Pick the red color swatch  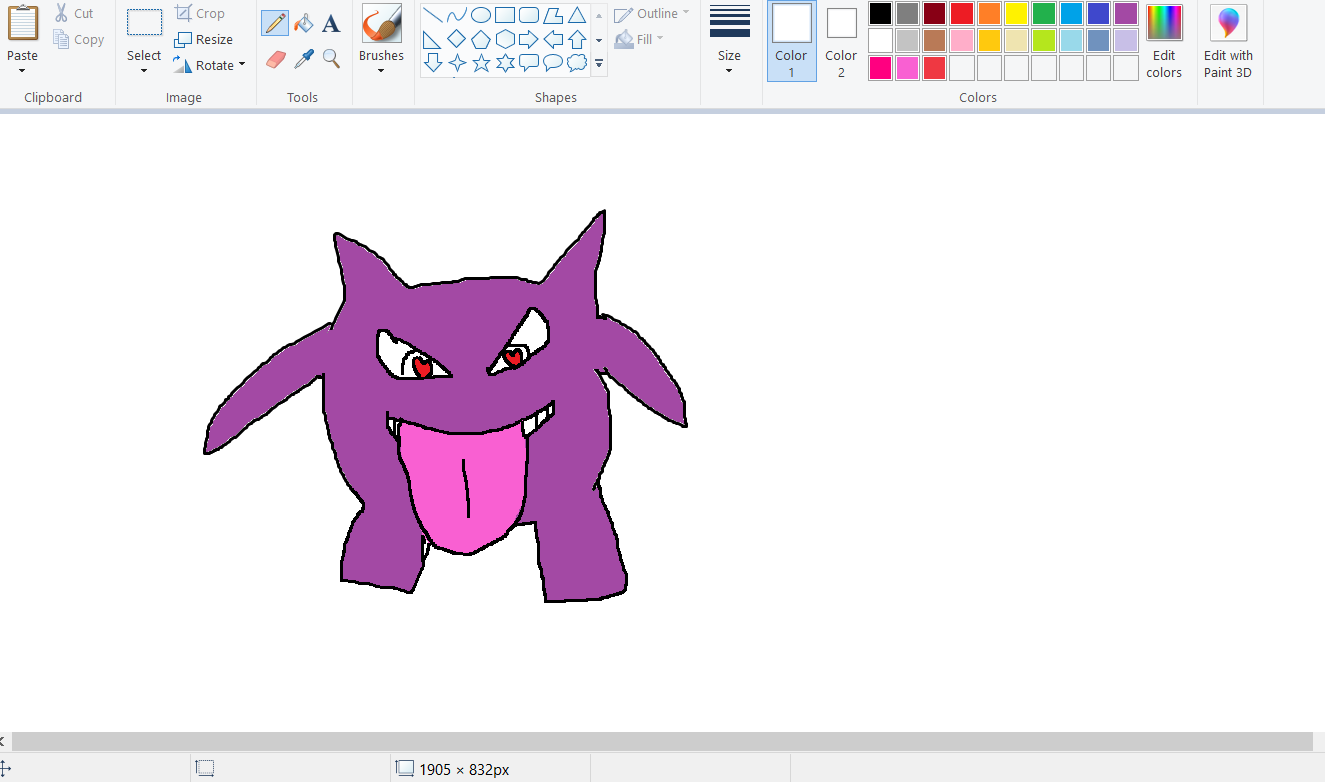pyautogui.click(x=962, y=13)
